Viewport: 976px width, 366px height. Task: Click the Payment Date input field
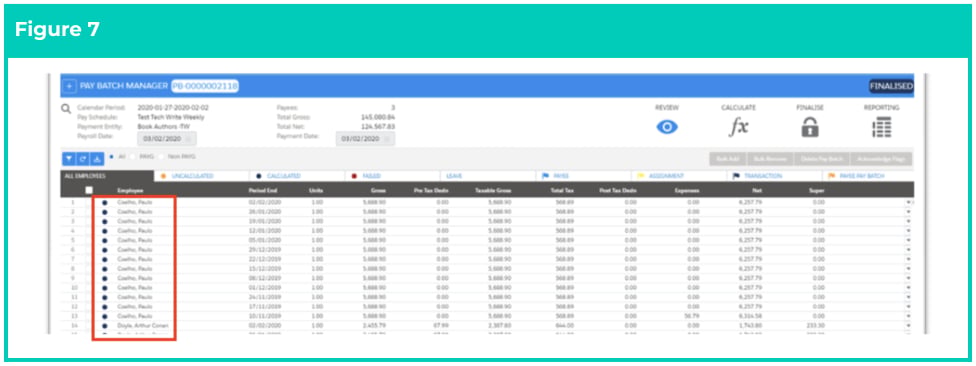[365, 139]
